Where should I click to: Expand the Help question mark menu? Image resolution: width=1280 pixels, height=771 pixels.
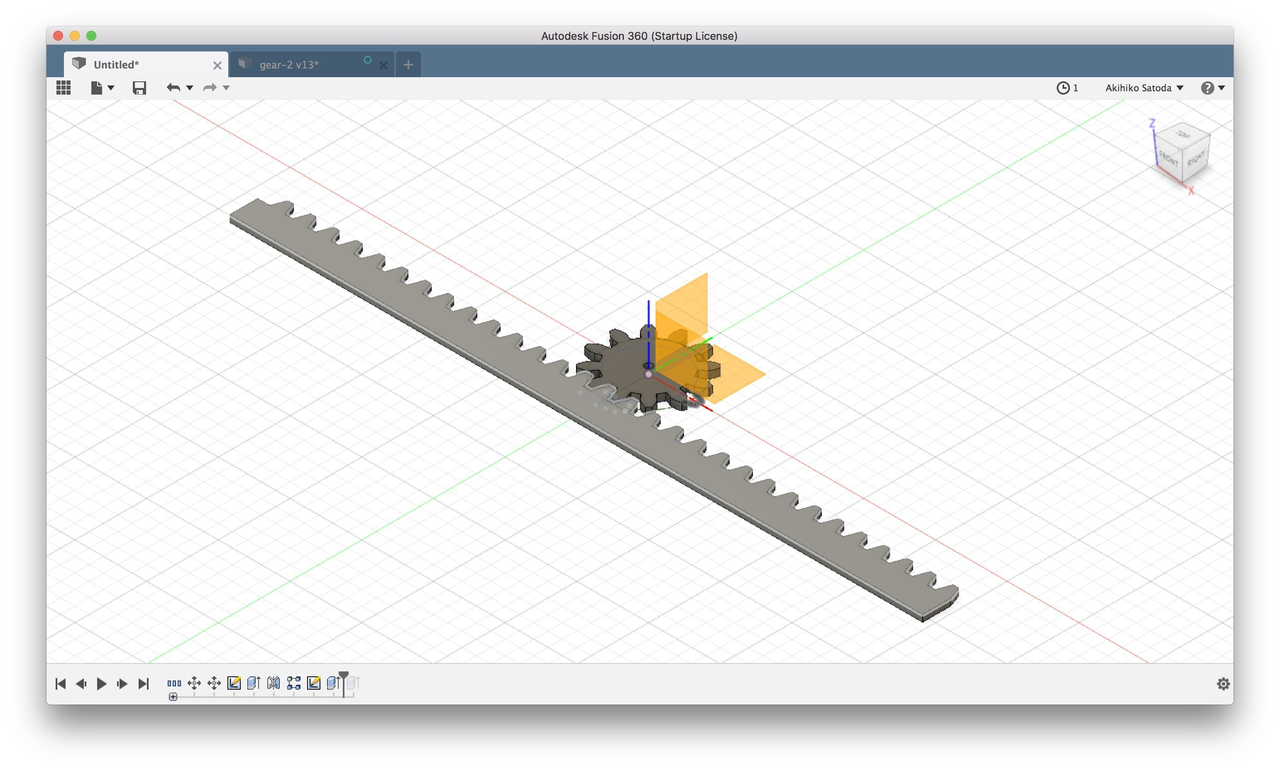click(1212, 88)
